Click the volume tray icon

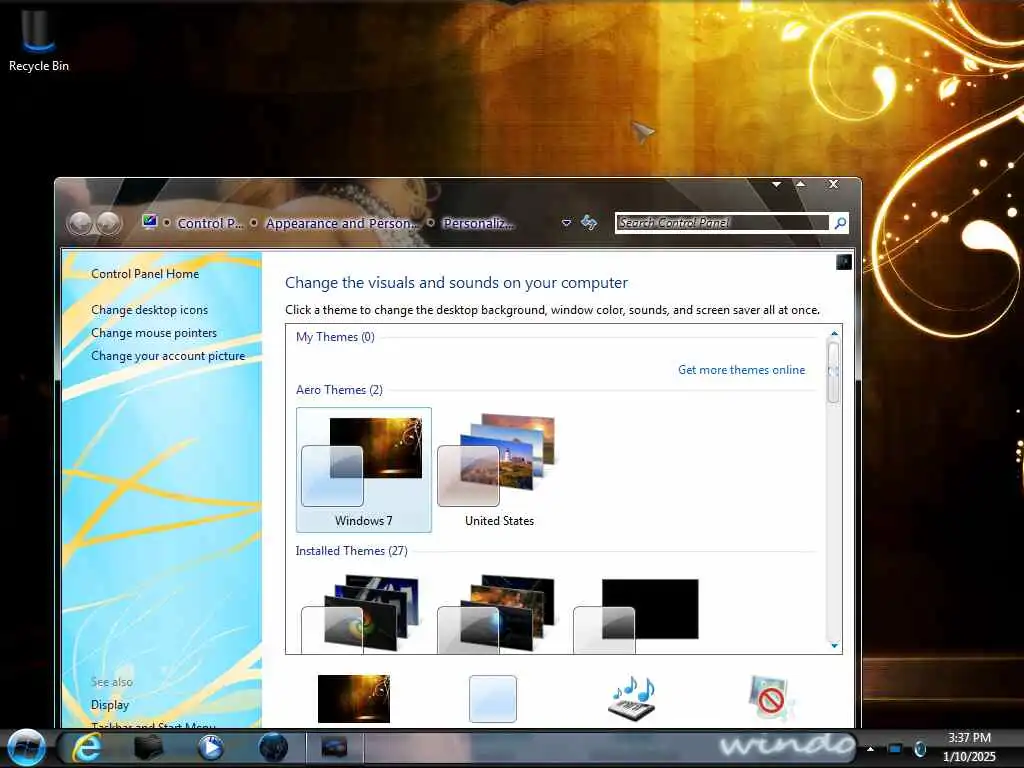(x=920, y=749)
